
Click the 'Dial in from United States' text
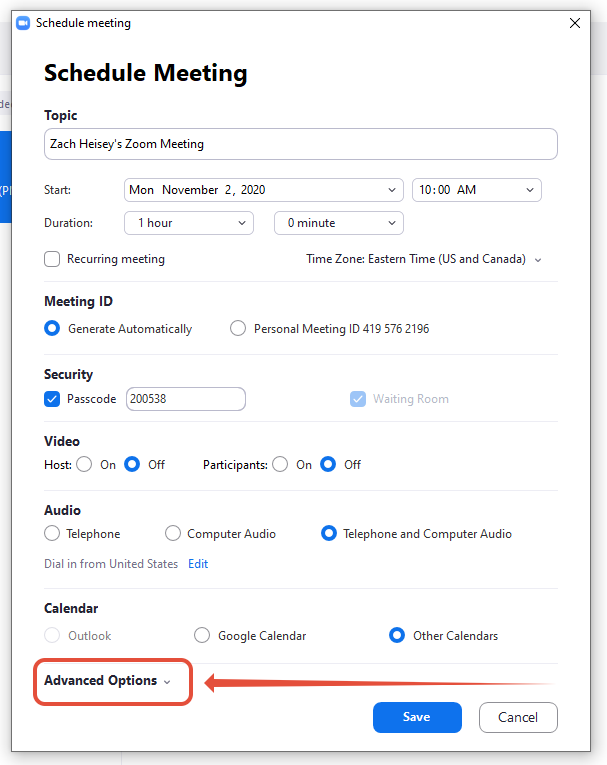tap(111, 564)
